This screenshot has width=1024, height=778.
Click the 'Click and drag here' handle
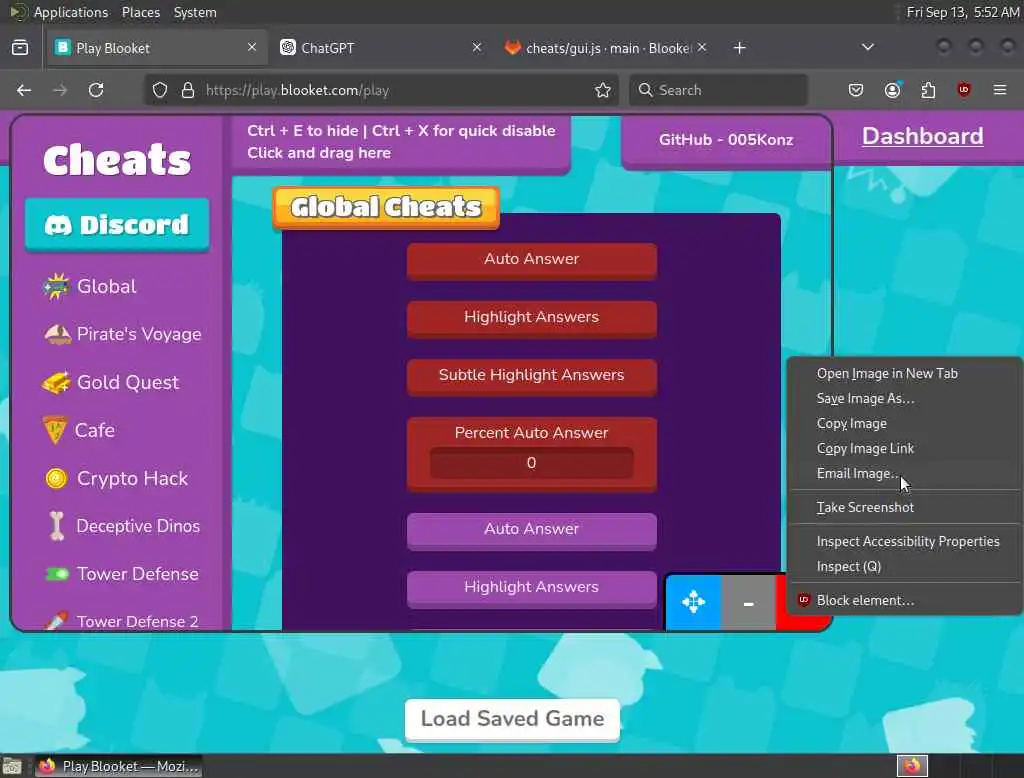pyautogui.click(x=319, y=153)
